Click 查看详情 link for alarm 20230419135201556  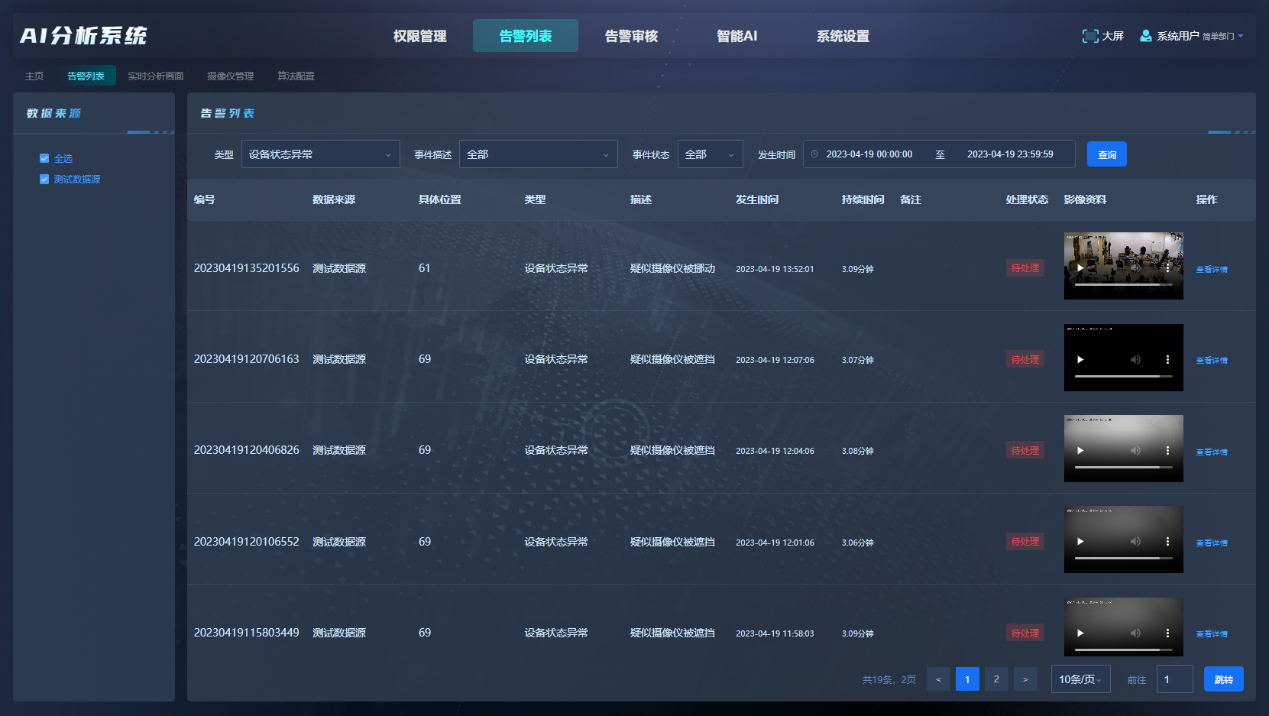[1212, 269]
